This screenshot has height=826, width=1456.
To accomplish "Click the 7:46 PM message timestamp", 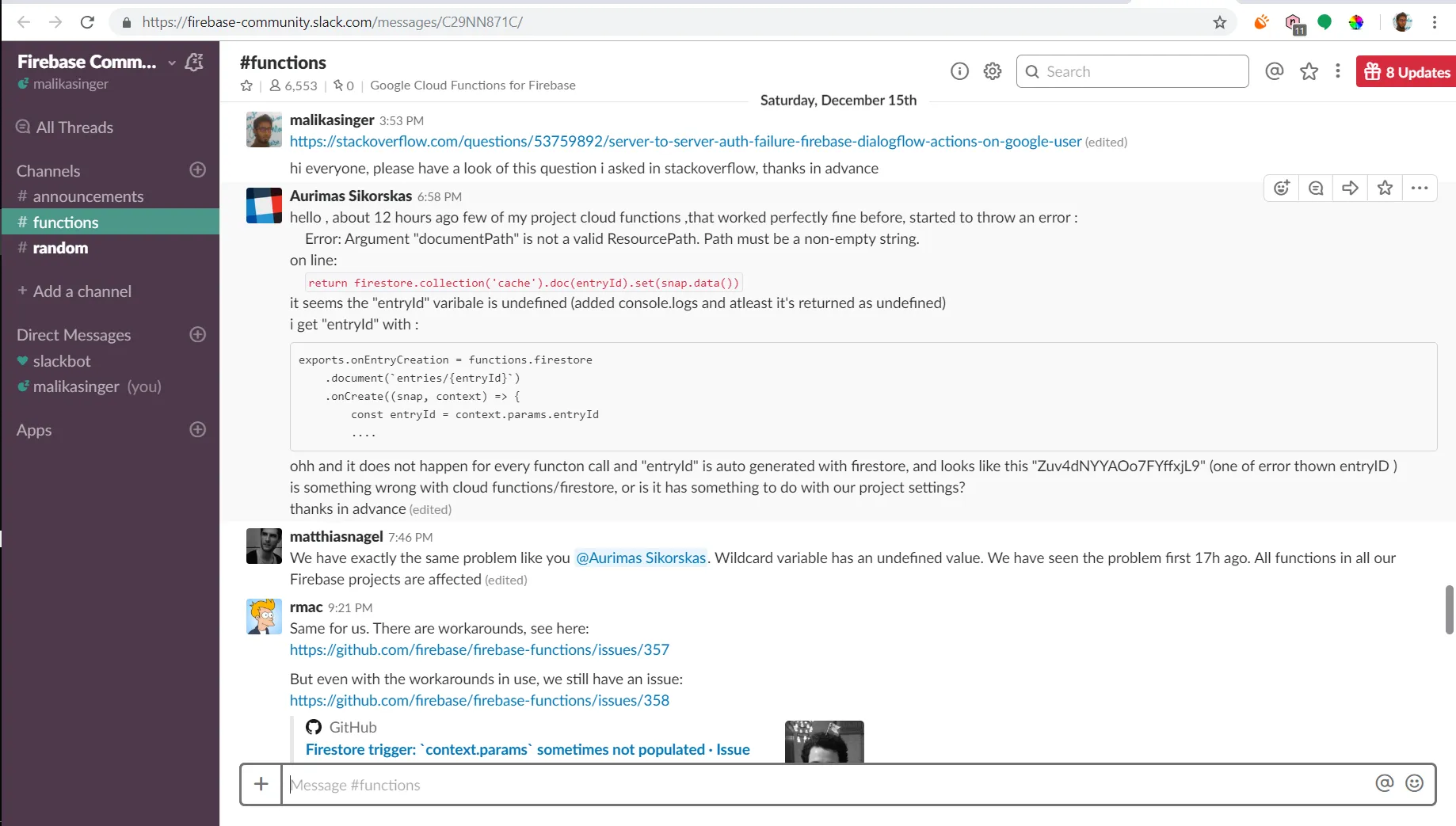I will pyautogui.click(x=410, y=537).
